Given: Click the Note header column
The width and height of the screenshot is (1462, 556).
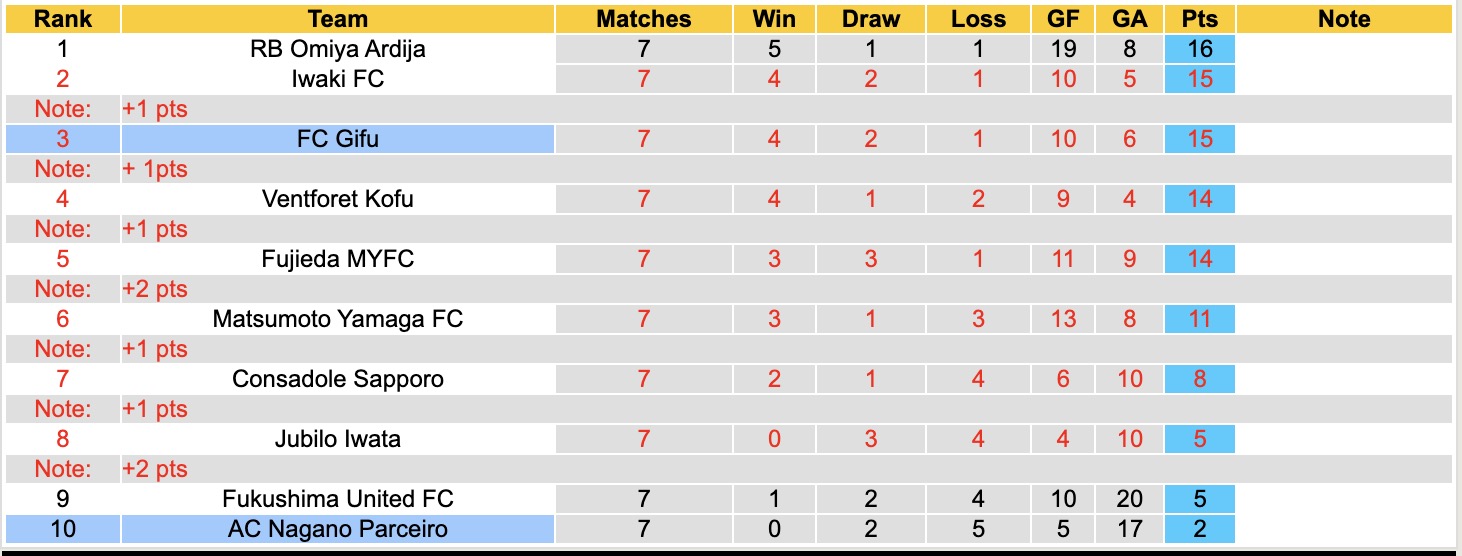Looking at the screenshot, I should tap(1344, 19).
